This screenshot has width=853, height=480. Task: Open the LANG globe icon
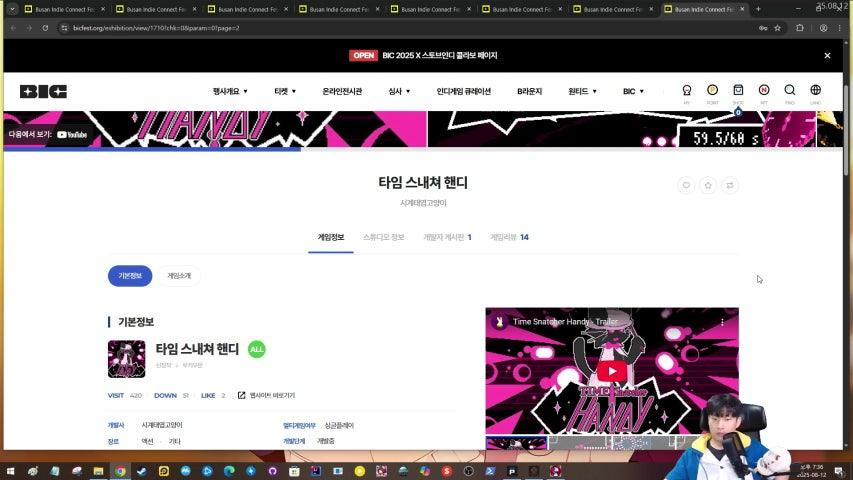[x=815, y=91]
